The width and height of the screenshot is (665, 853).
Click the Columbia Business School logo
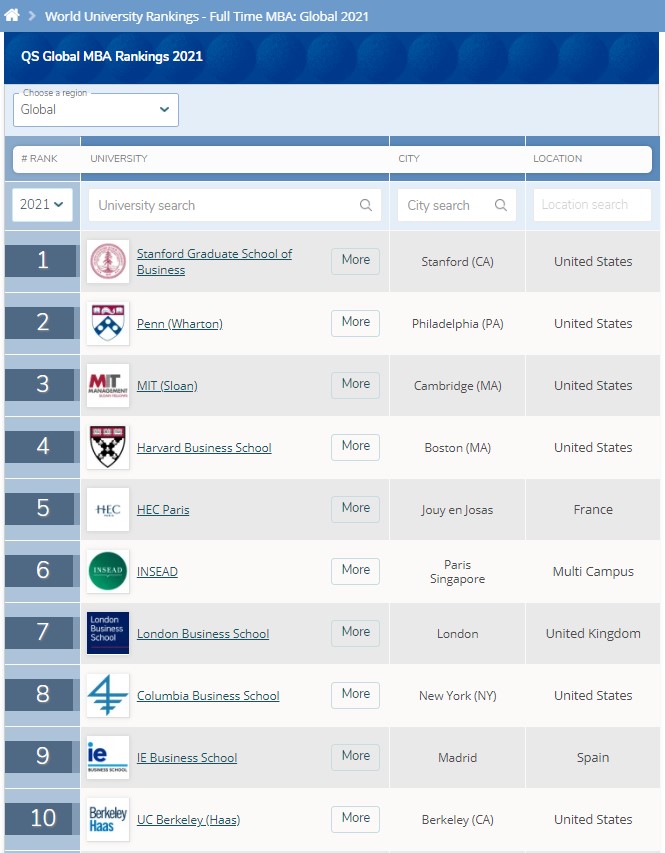point(108,696)
